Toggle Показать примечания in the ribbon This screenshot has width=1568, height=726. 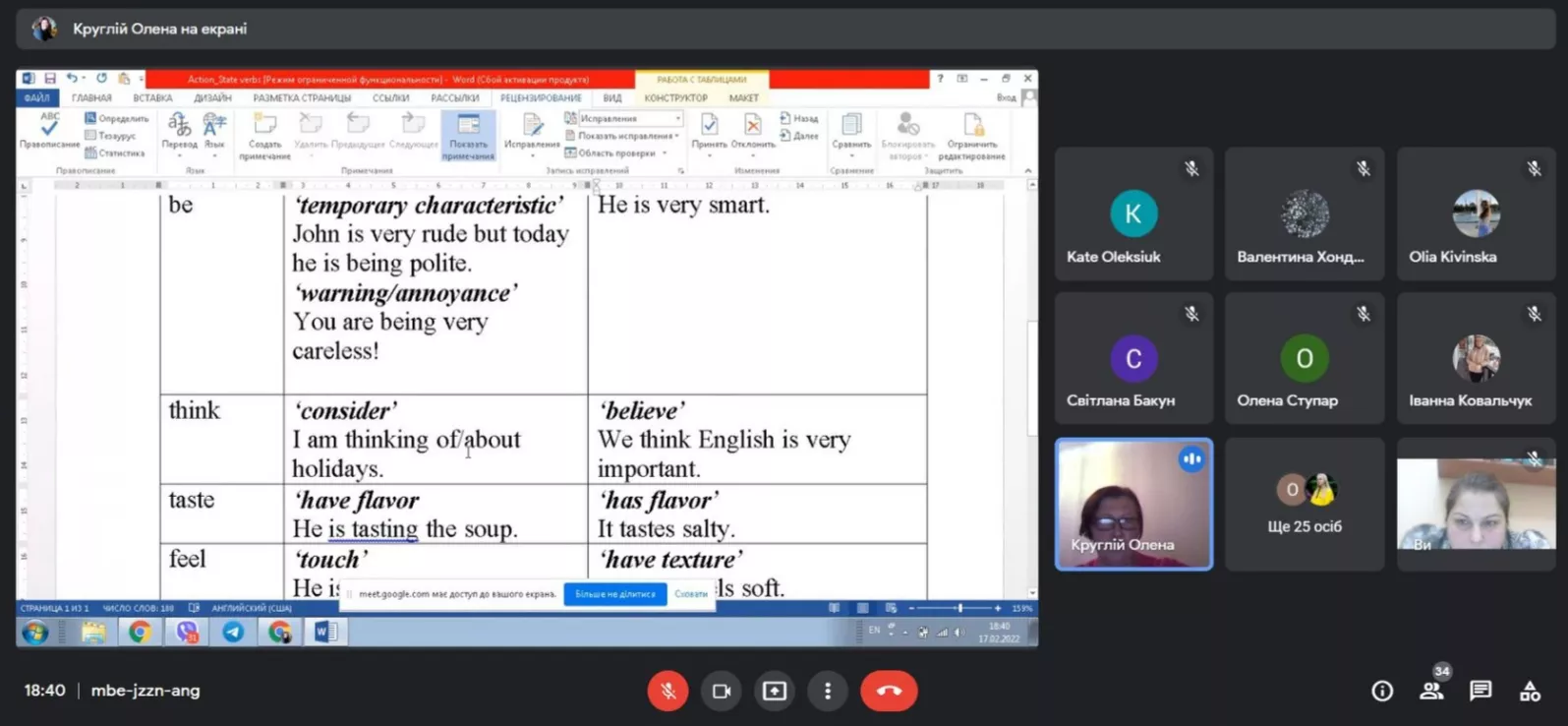pos(468,135)
